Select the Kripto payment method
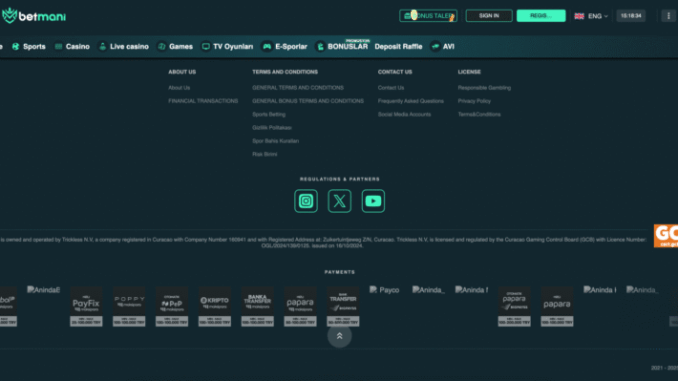This screenshot has width=678, height=381. click(x=214, y=306)
